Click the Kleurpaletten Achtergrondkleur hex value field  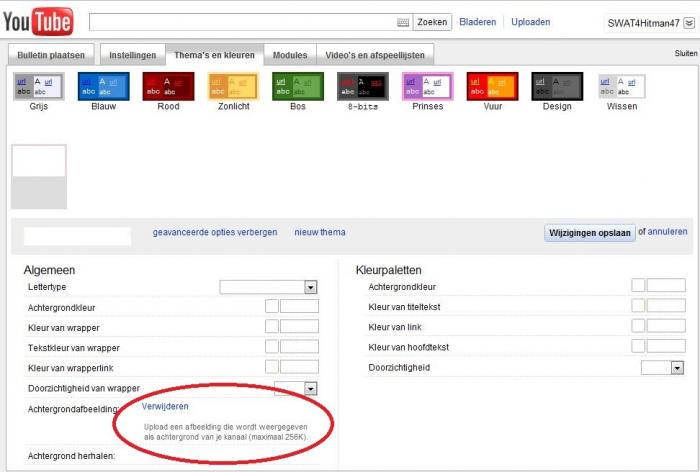(x=666, y=285)
